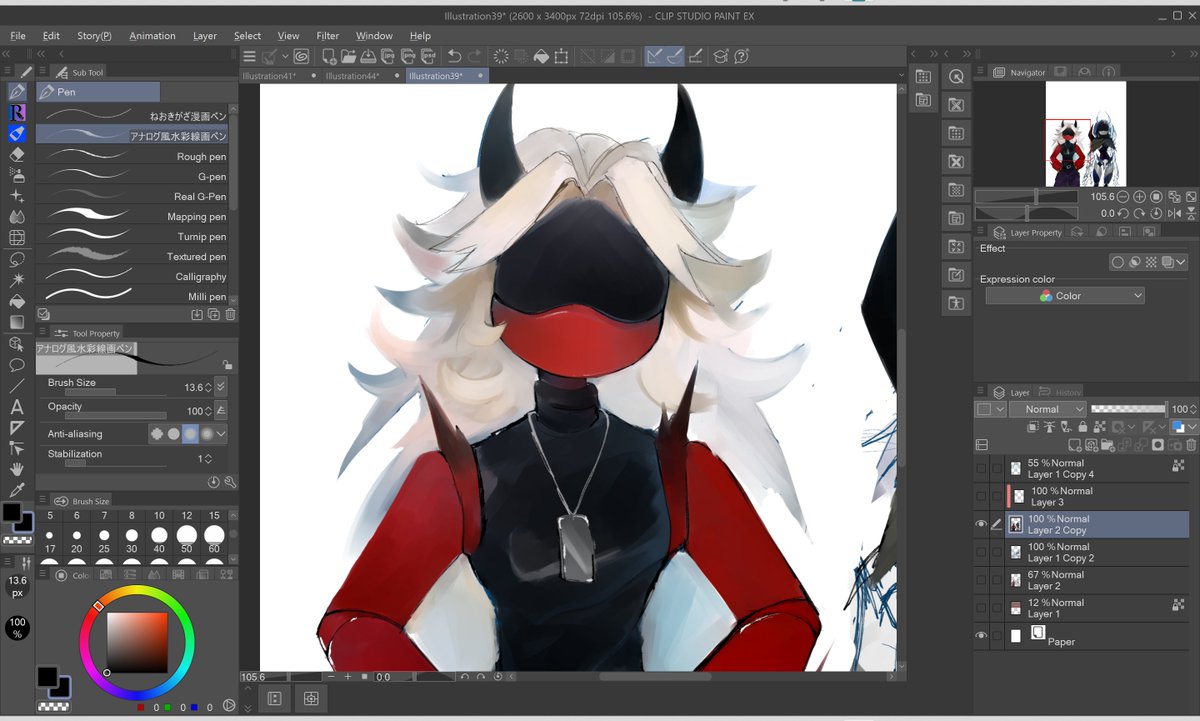
Task: Click the new layer icon in Layer panel
Action: (x=1075, y=444)
